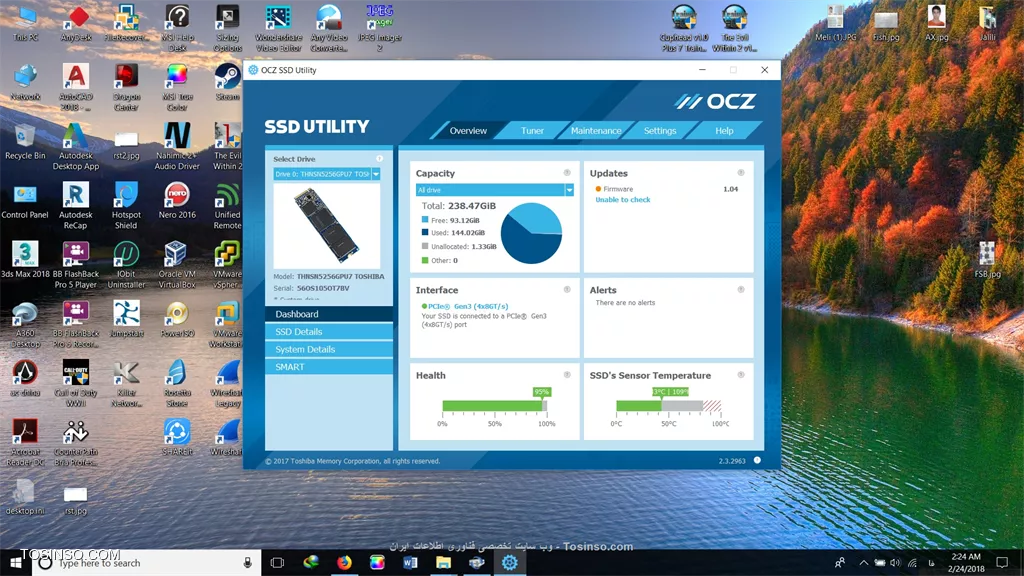Click the 'Unable to check' firmware link
Viewport: 1024px width, 576px height.
click(x=622, y=200)
